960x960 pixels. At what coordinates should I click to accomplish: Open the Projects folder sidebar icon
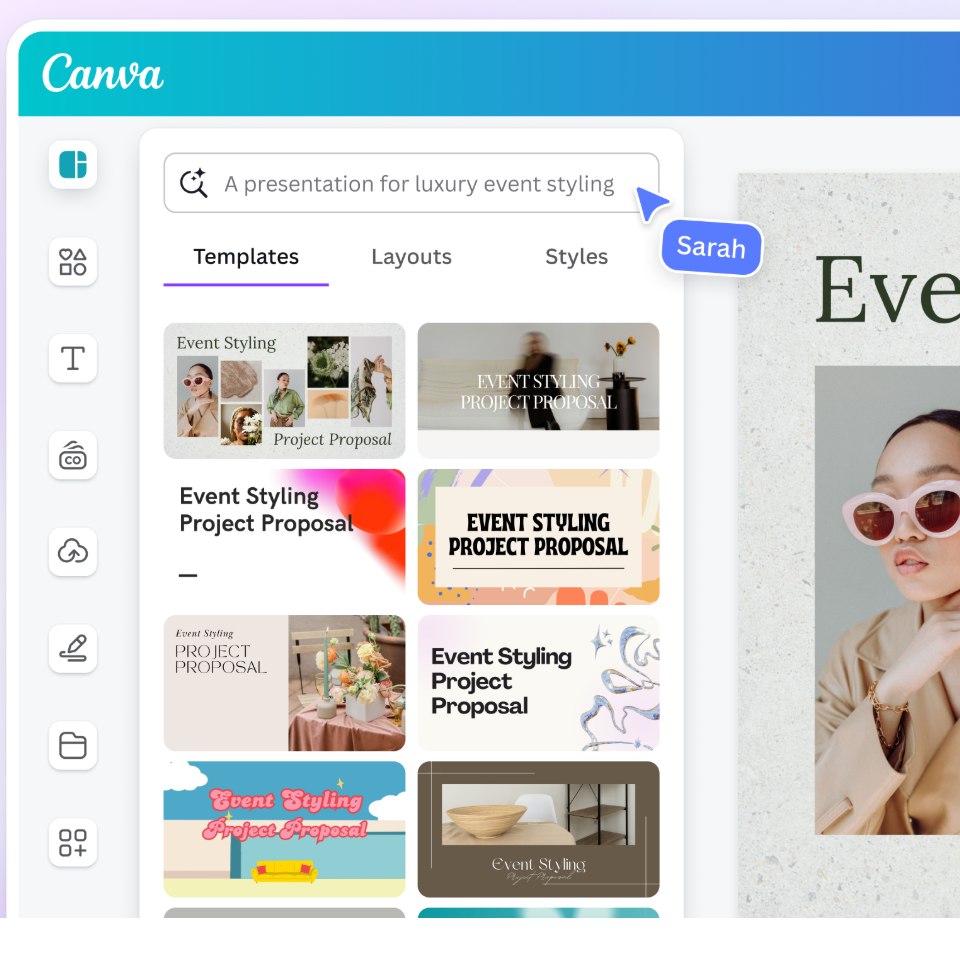coord(73,745)
